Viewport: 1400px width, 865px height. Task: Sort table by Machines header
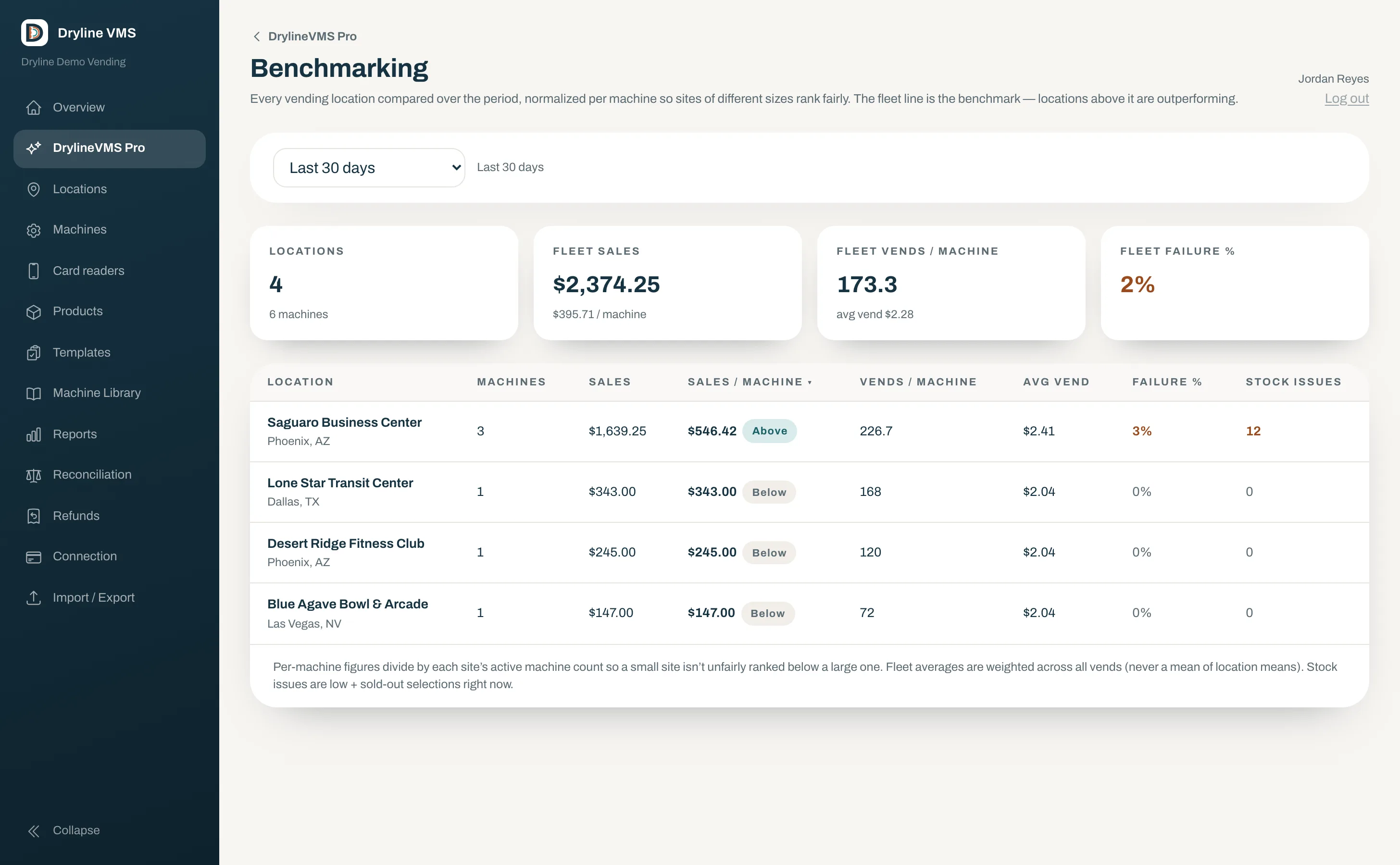tap(511, 382)
